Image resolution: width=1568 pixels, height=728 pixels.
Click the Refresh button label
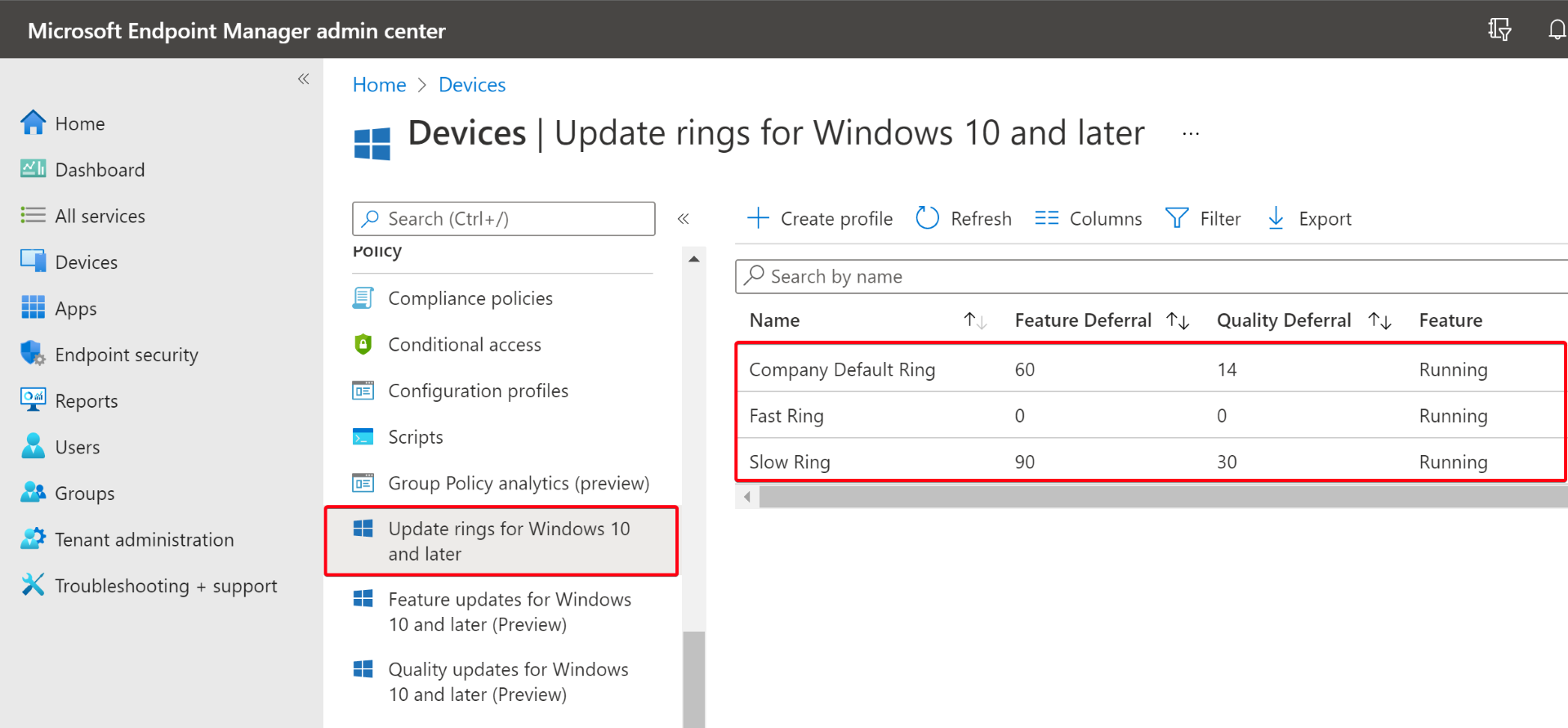click(x=981, y=219)
